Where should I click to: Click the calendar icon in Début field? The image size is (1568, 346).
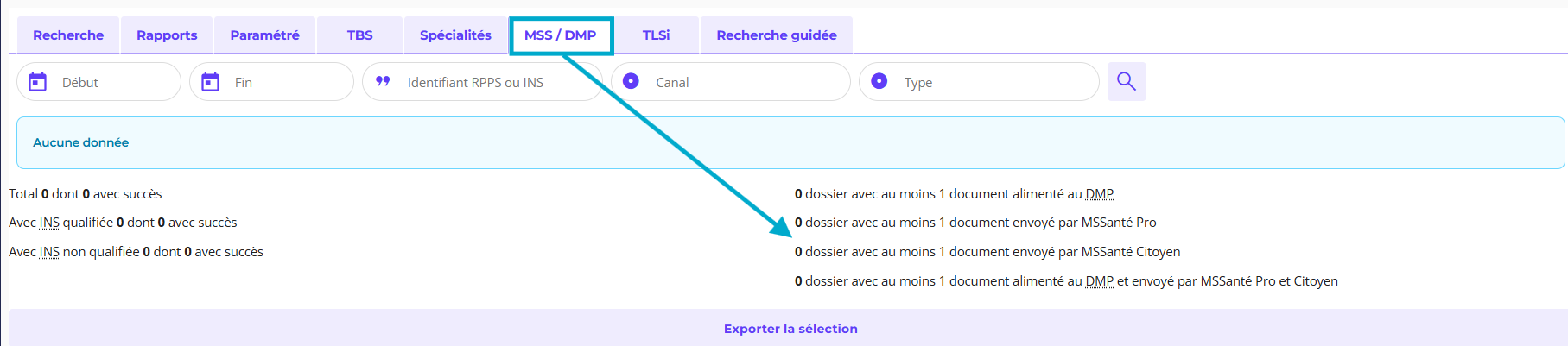pyautogui.click(x=38, y=82)
